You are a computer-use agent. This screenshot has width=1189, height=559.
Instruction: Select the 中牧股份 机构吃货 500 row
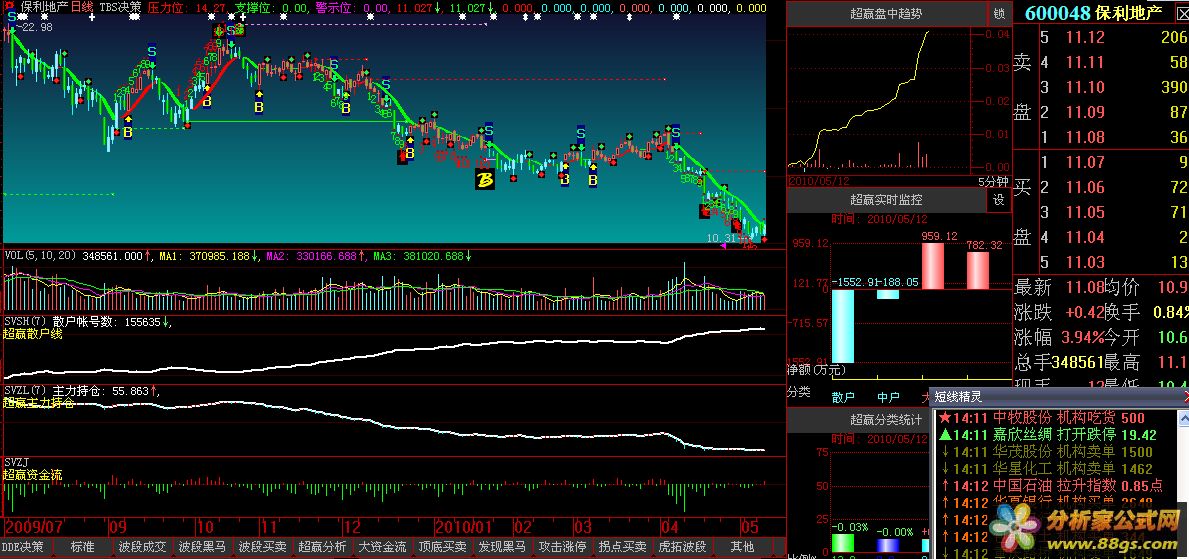pyautogui.click(x=1054, y=418)
